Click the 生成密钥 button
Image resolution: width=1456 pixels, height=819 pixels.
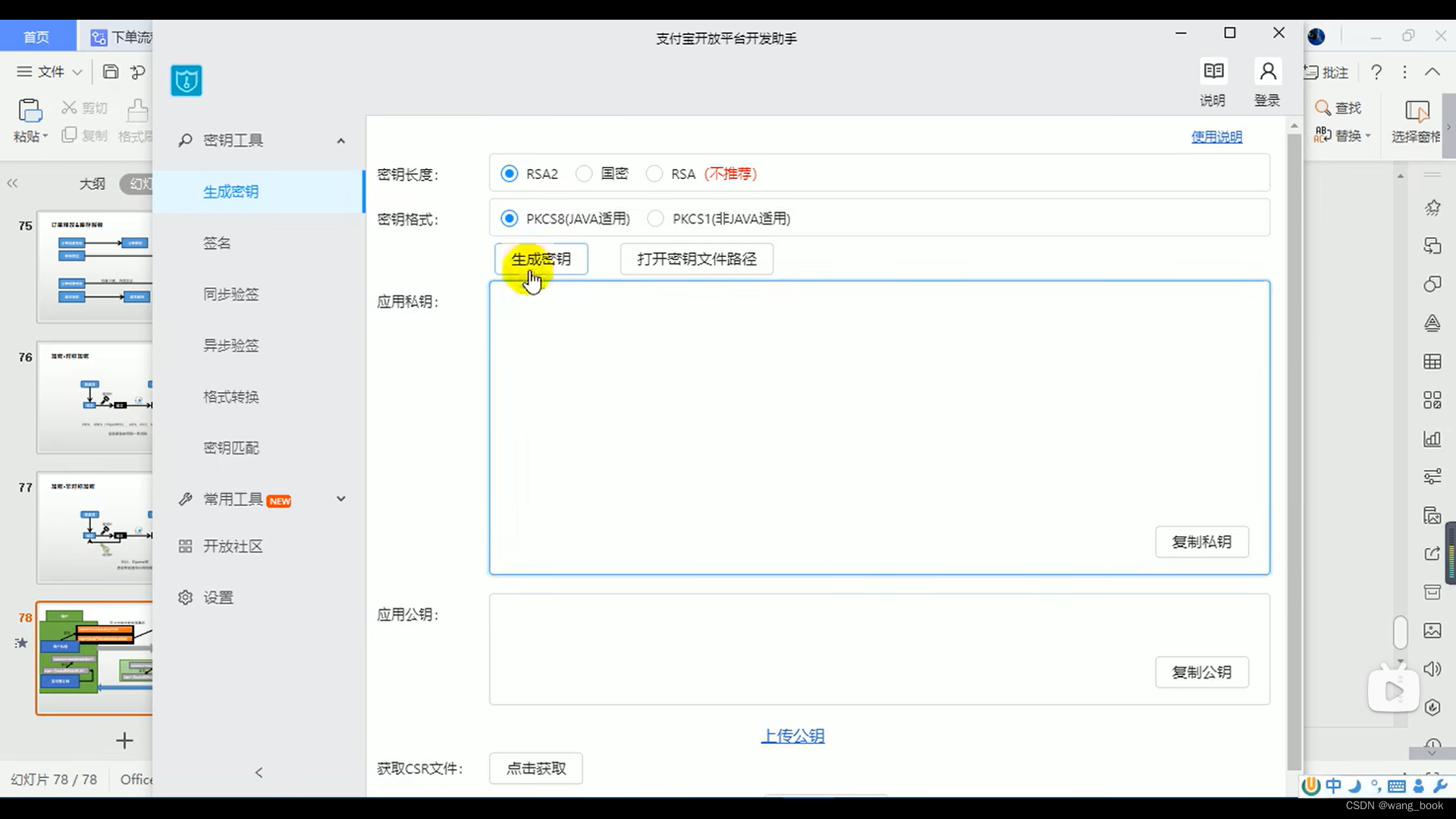pyautogui.click(x=541, y=259)
